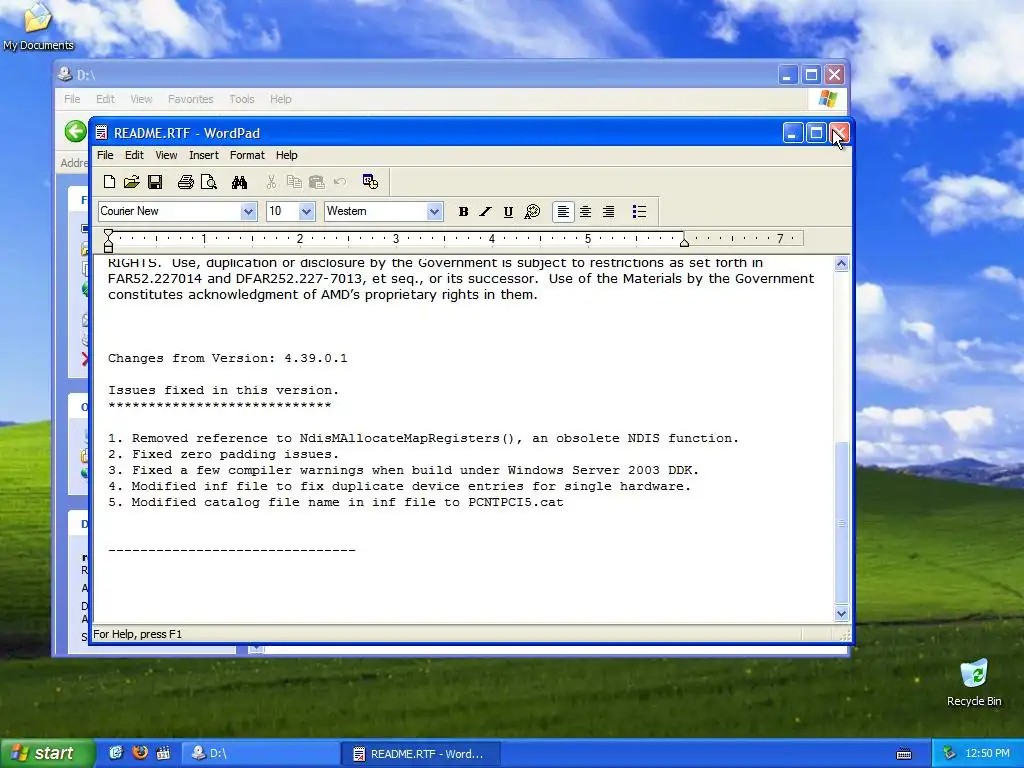Click the Back arrow in D:\ Explorer window
The height and width of the screenshot is (768, 1024).
tap(76, 131)
